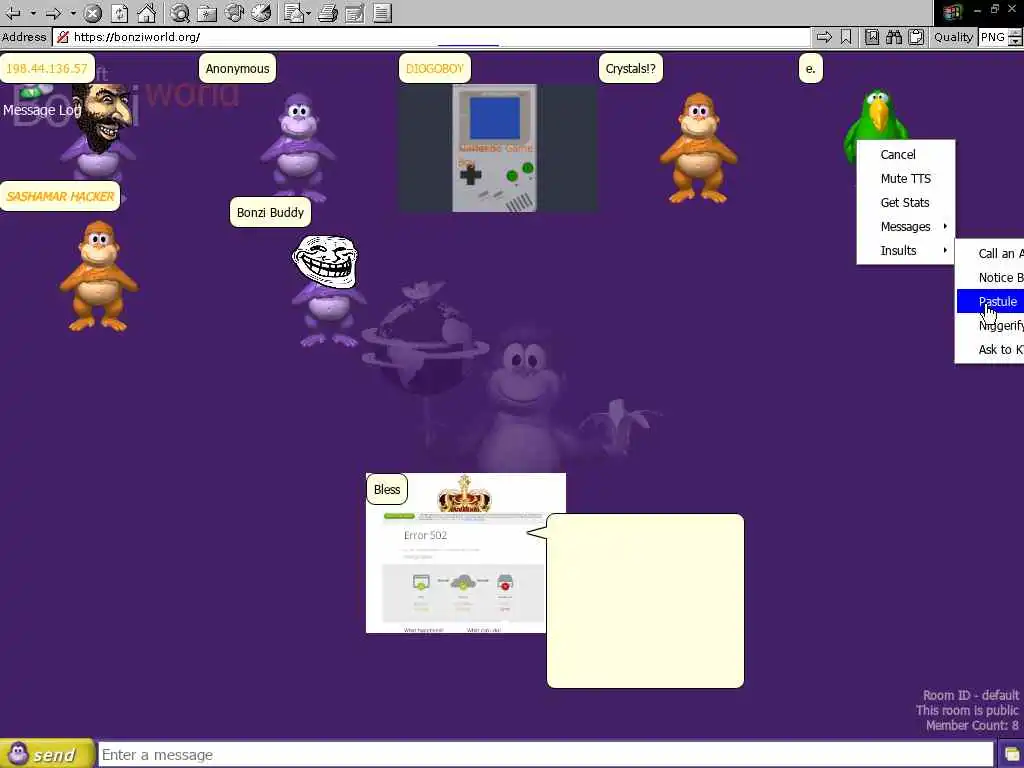Click the Room ID - default text
Screen dimensions: 1024x768
pos(970,696)
